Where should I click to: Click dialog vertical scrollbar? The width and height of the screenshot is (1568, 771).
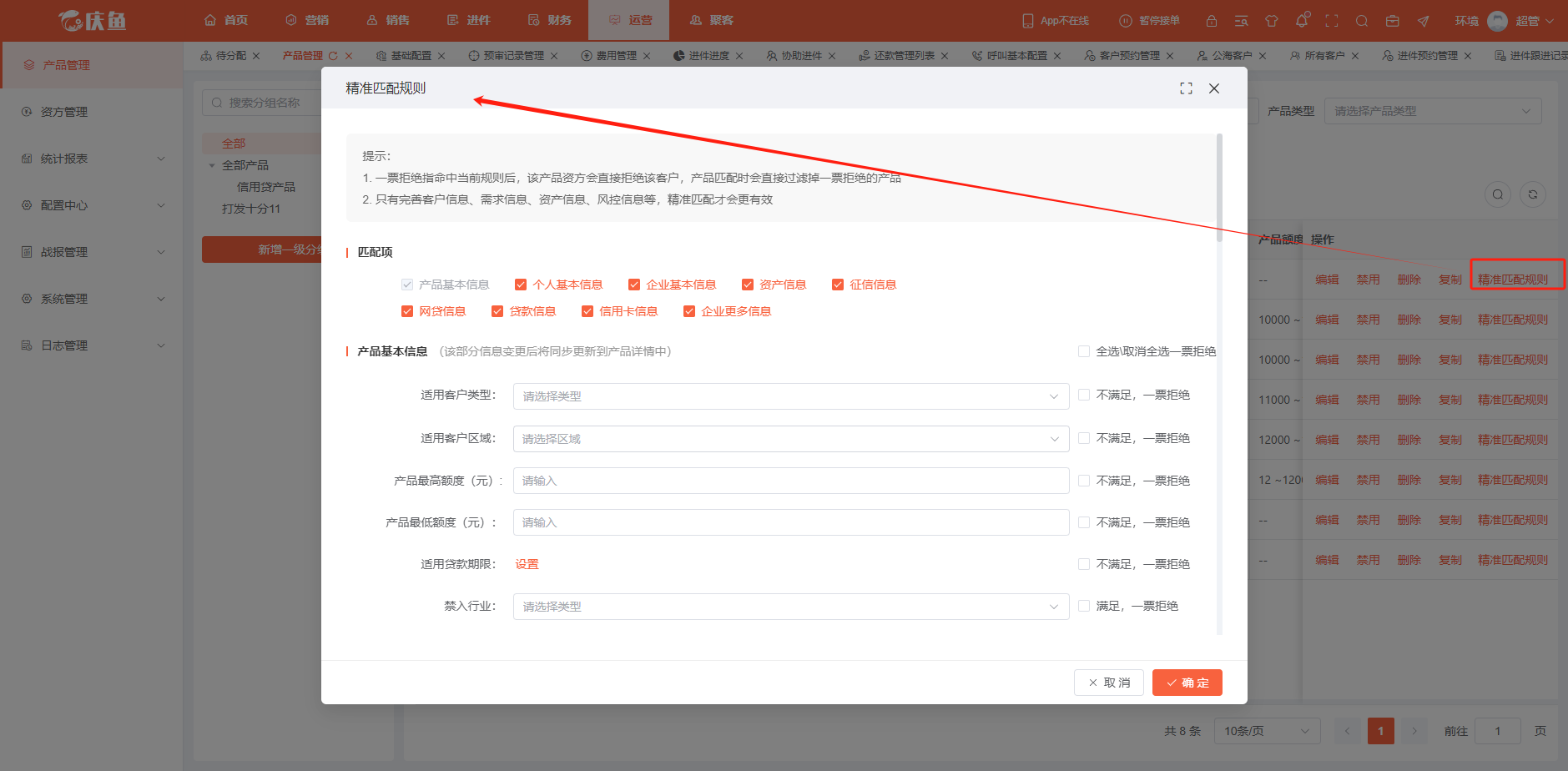[1219, 188]
